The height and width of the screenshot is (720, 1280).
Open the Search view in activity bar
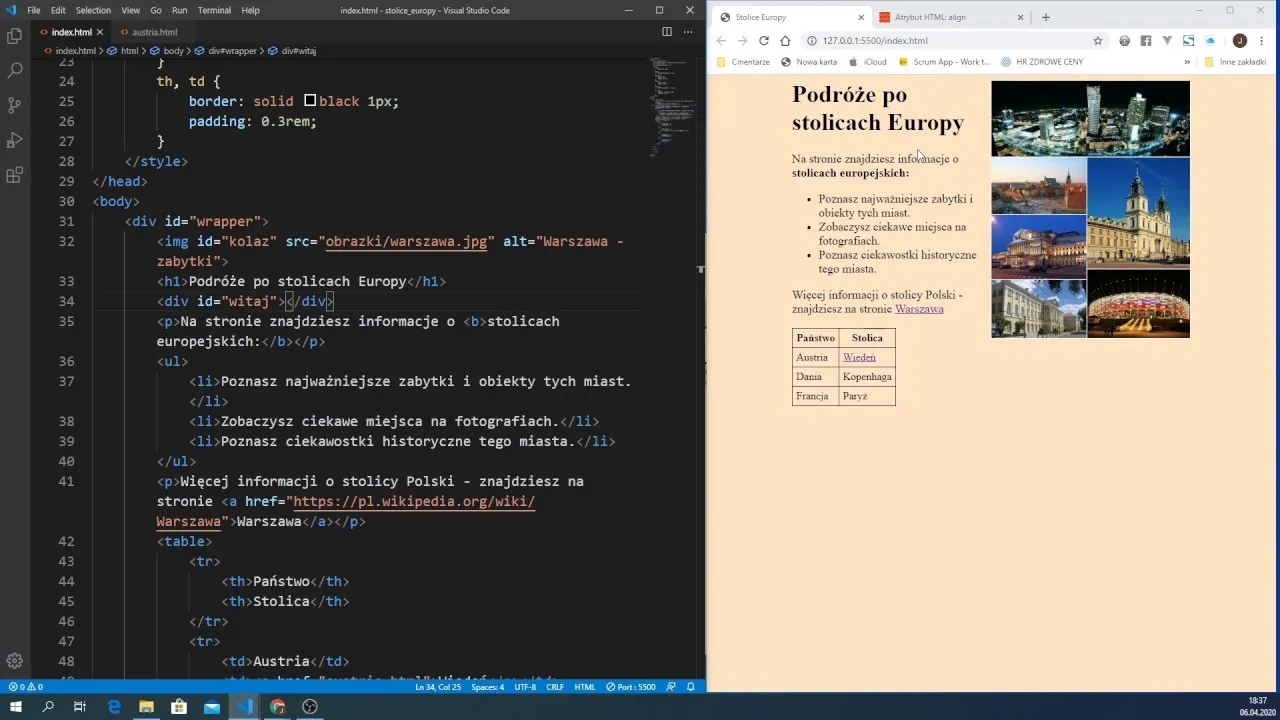(14, 70)
